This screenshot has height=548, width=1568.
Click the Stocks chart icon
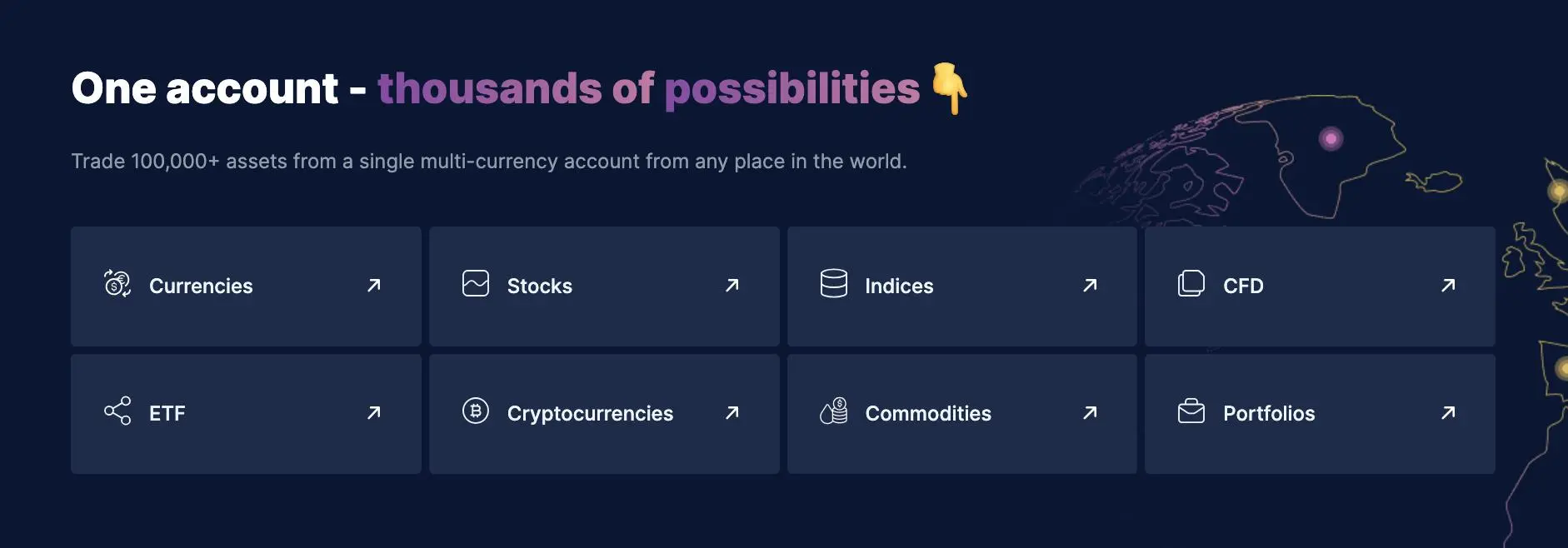click(476, 284)
